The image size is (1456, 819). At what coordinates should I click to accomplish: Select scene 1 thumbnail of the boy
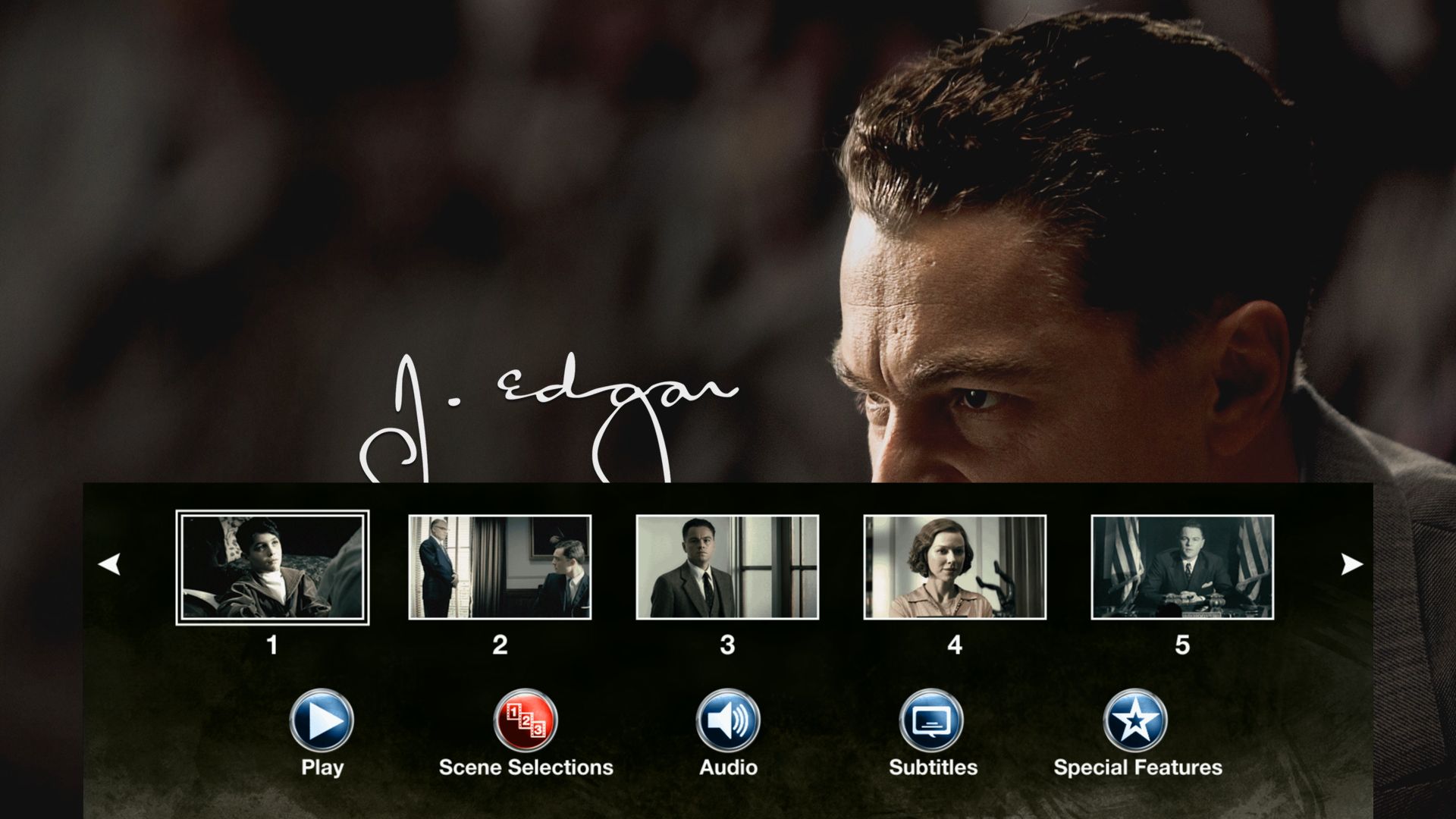coord(272,567)
